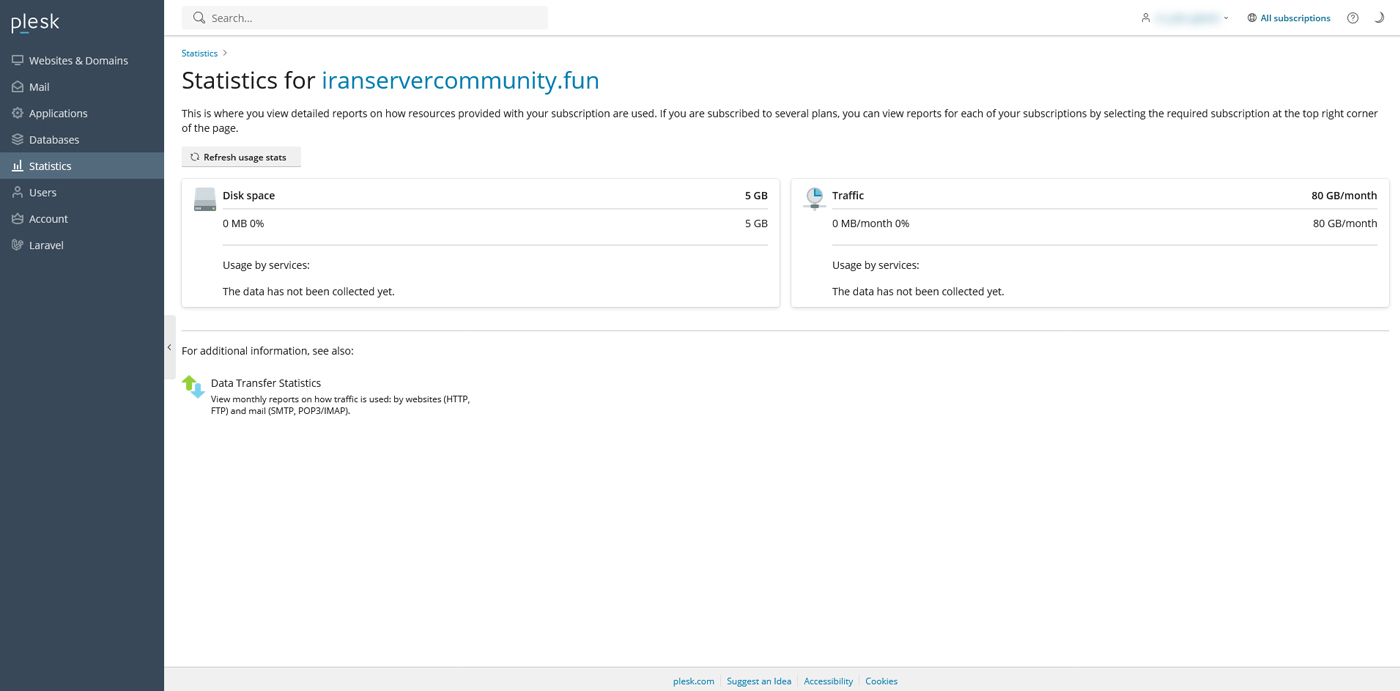Click the Statistics breadcrumb link

(x=199, y=53)
